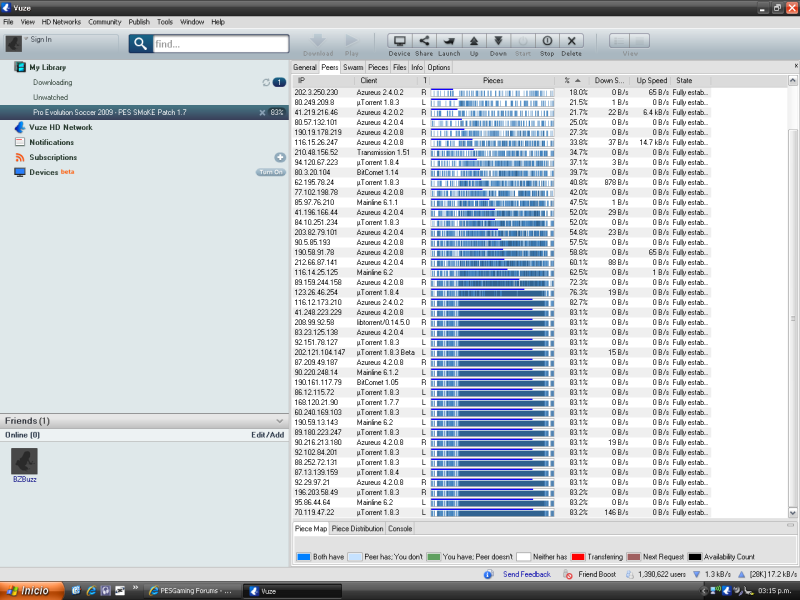Open the Vuze HD Network entry

[61, 128]
